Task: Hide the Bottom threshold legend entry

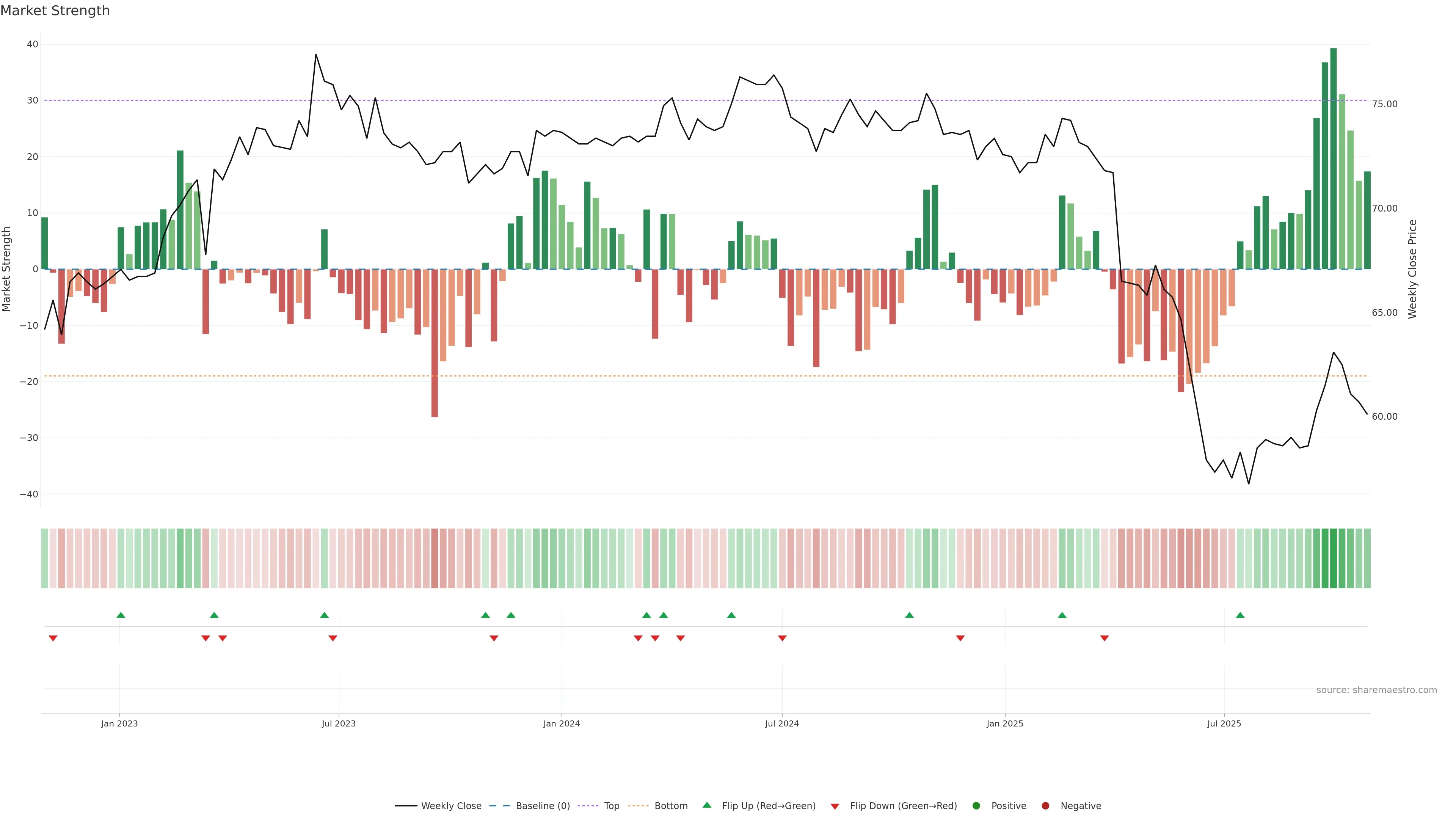Action: 670,805
